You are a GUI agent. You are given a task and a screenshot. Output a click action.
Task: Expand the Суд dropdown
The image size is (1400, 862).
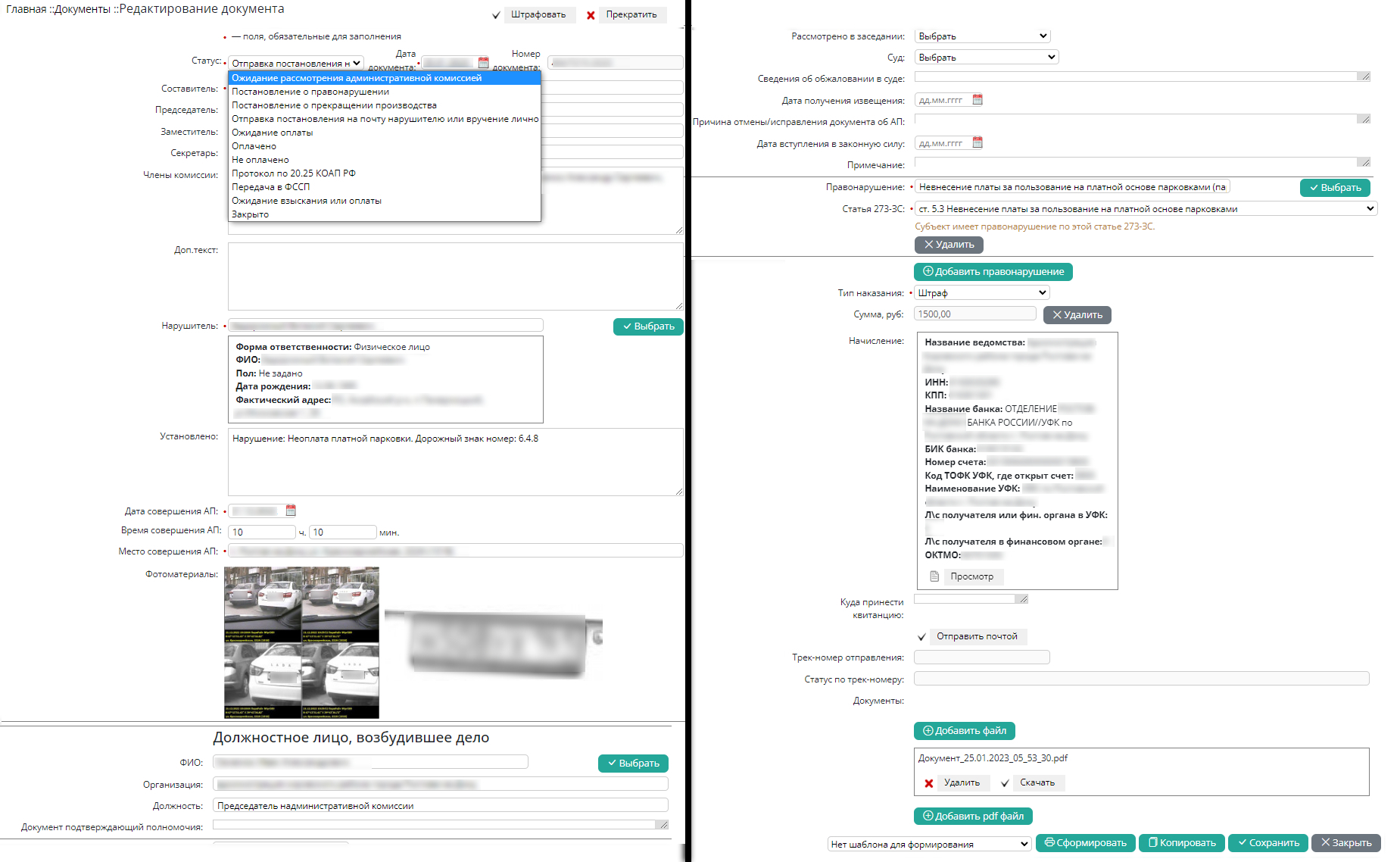[x=986, y=58]
